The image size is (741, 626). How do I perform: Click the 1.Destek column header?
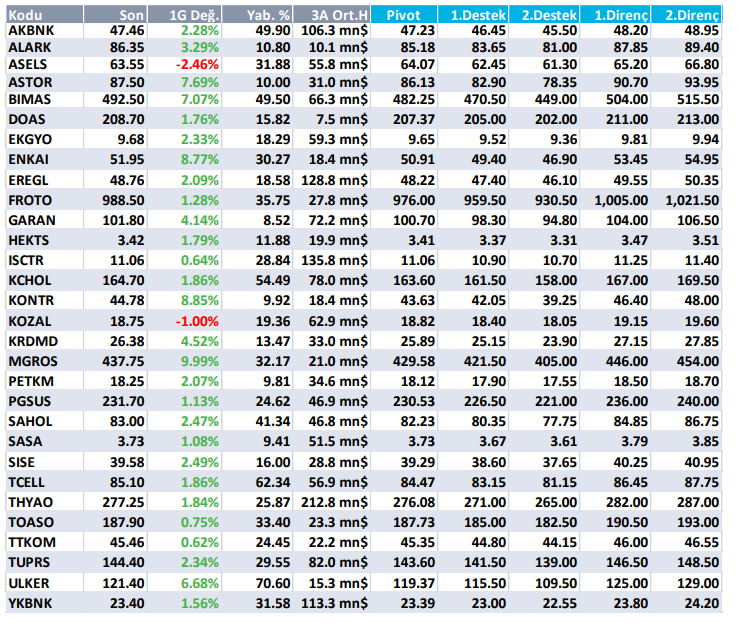pos(479,17)
